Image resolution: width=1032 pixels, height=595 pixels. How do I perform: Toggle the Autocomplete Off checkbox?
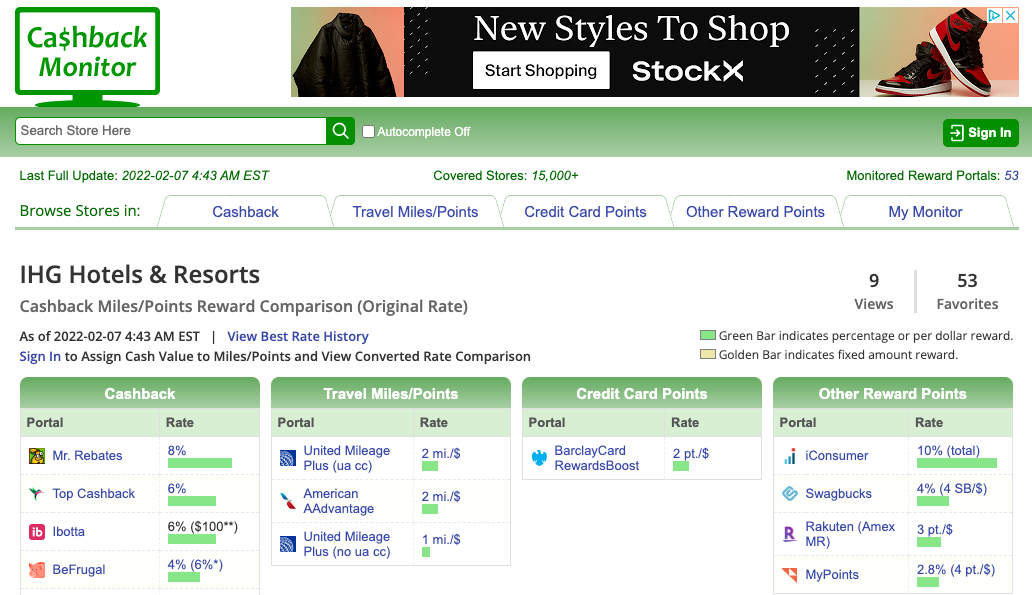[x=368, y=131]
